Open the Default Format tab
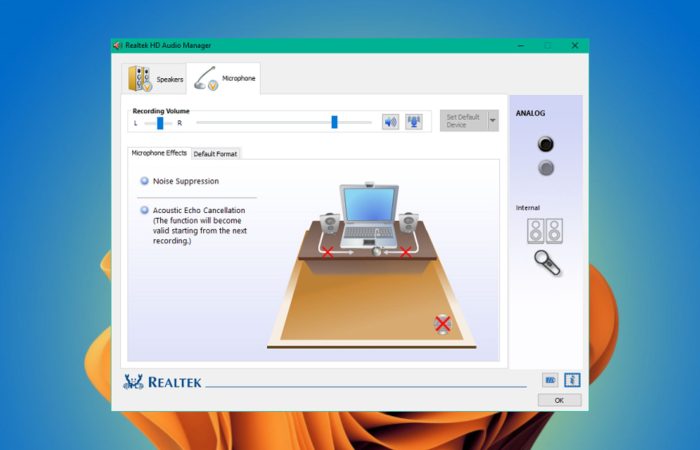Viewport: 700px width, 450px height. (x=215, y=154)
